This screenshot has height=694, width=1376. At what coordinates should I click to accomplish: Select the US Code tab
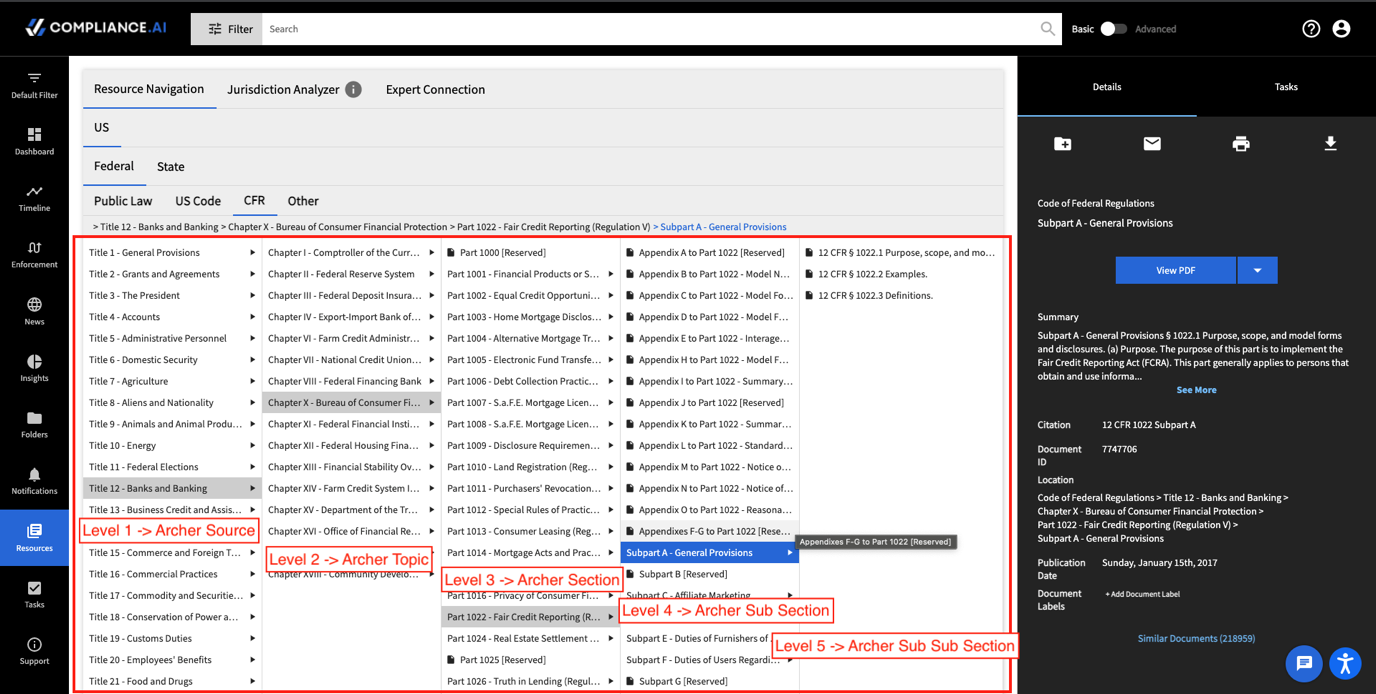point(198,201)
